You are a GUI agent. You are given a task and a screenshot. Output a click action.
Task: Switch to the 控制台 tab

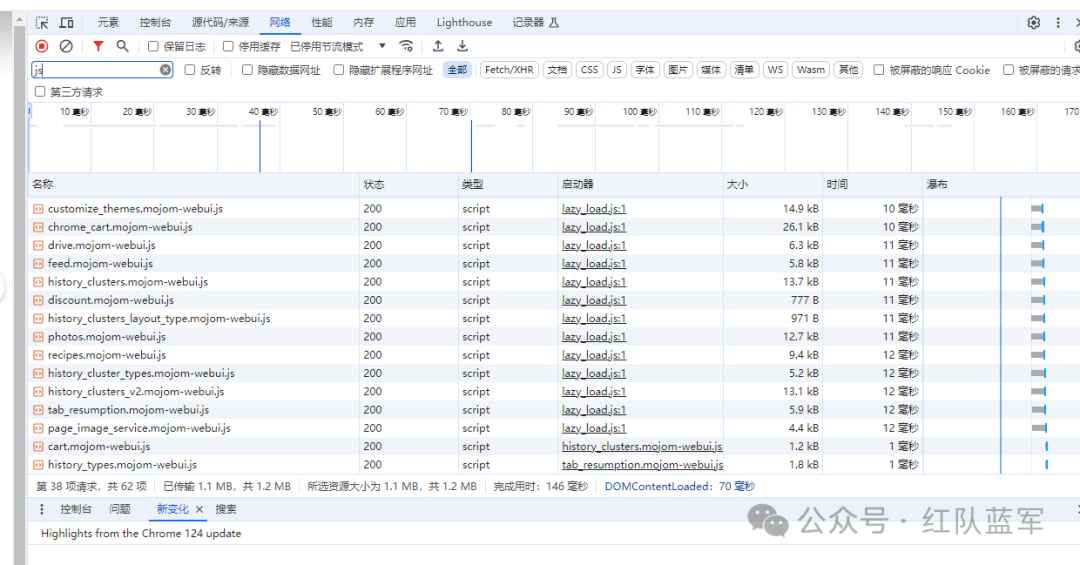pyautogui.click(x=155, y=22)
